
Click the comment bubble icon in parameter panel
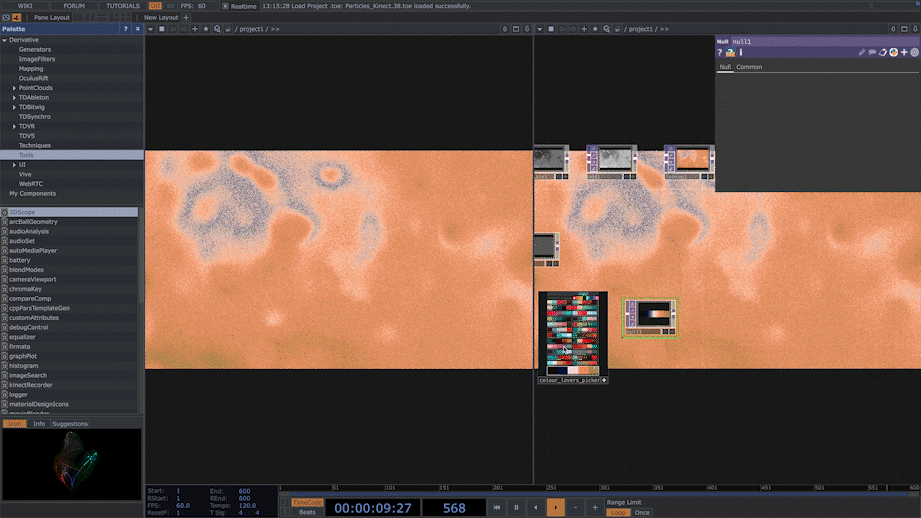tap(872, 53)
